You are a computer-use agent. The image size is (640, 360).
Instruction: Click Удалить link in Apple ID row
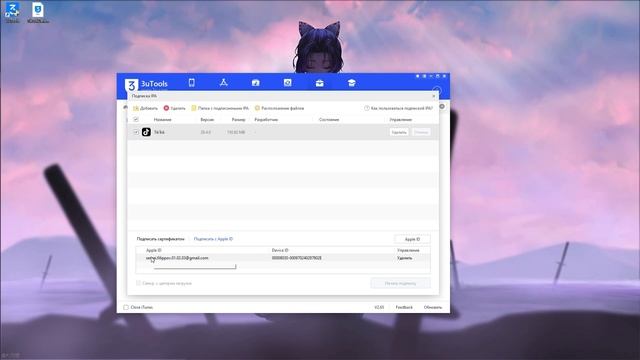click(404, 258)
